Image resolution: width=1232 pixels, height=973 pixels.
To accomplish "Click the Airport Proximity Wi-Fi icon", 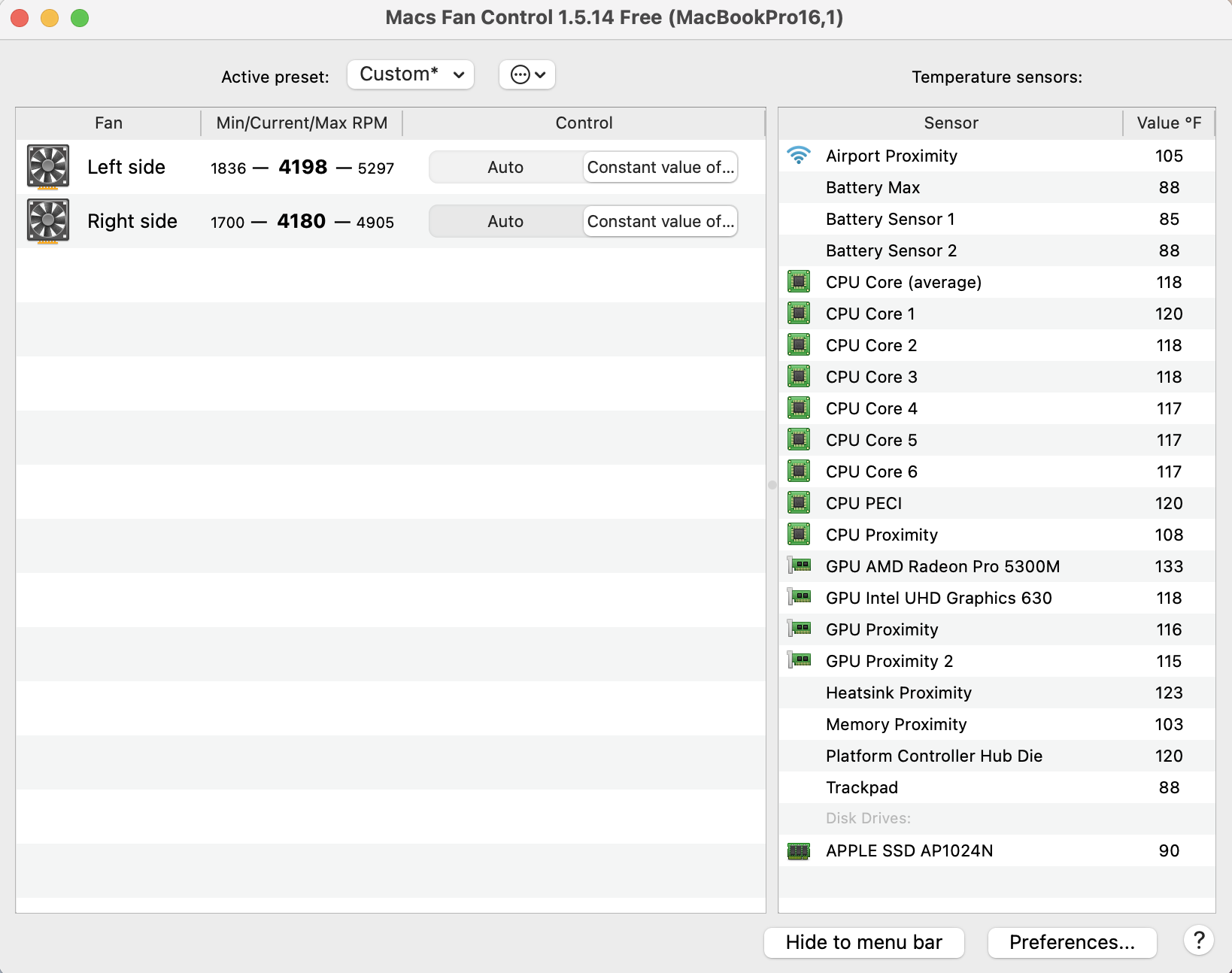I will click(799, 156).
